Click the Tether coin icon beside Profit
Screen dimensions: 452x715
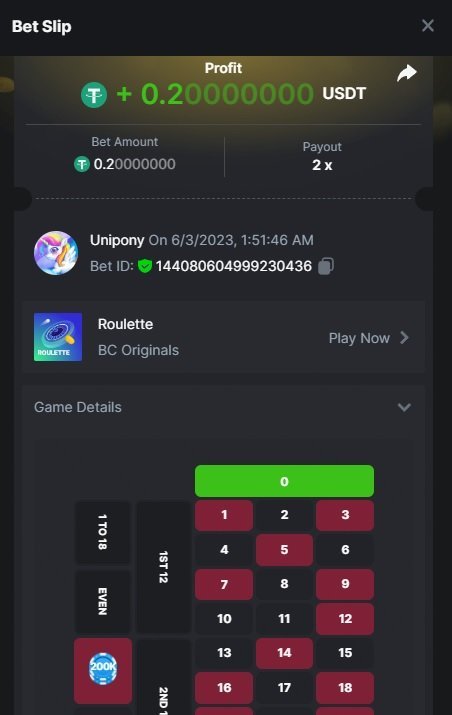(94, 95)
